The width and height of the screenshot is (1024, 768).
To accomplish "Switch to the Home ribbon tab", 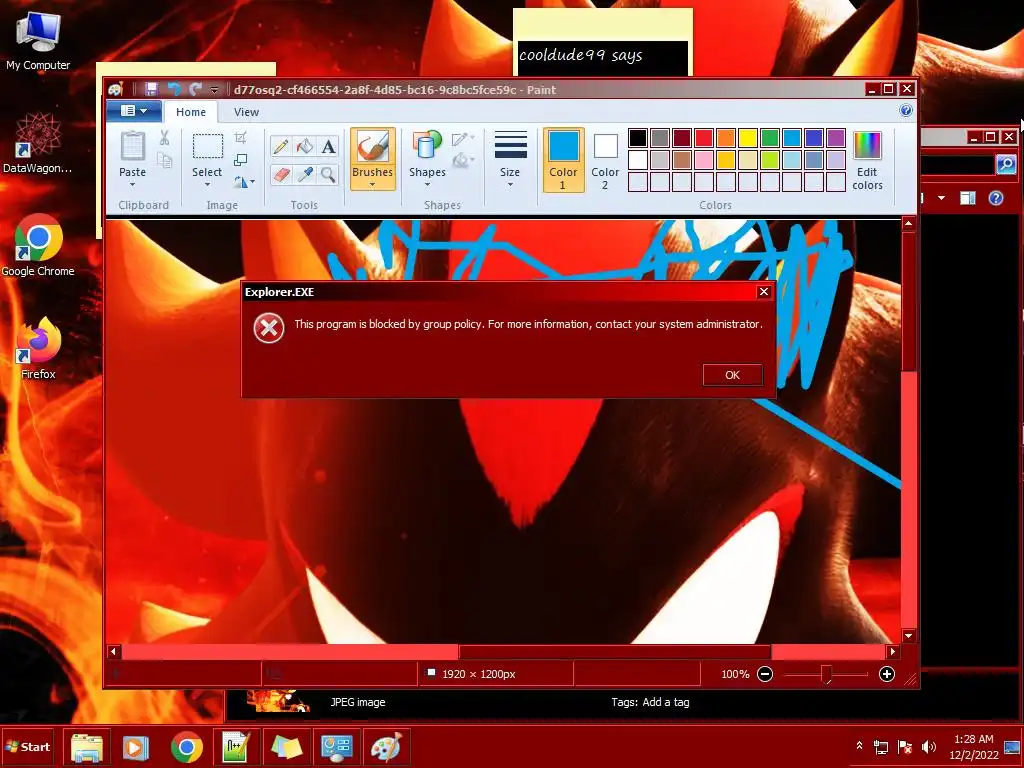I will [191, 112].
